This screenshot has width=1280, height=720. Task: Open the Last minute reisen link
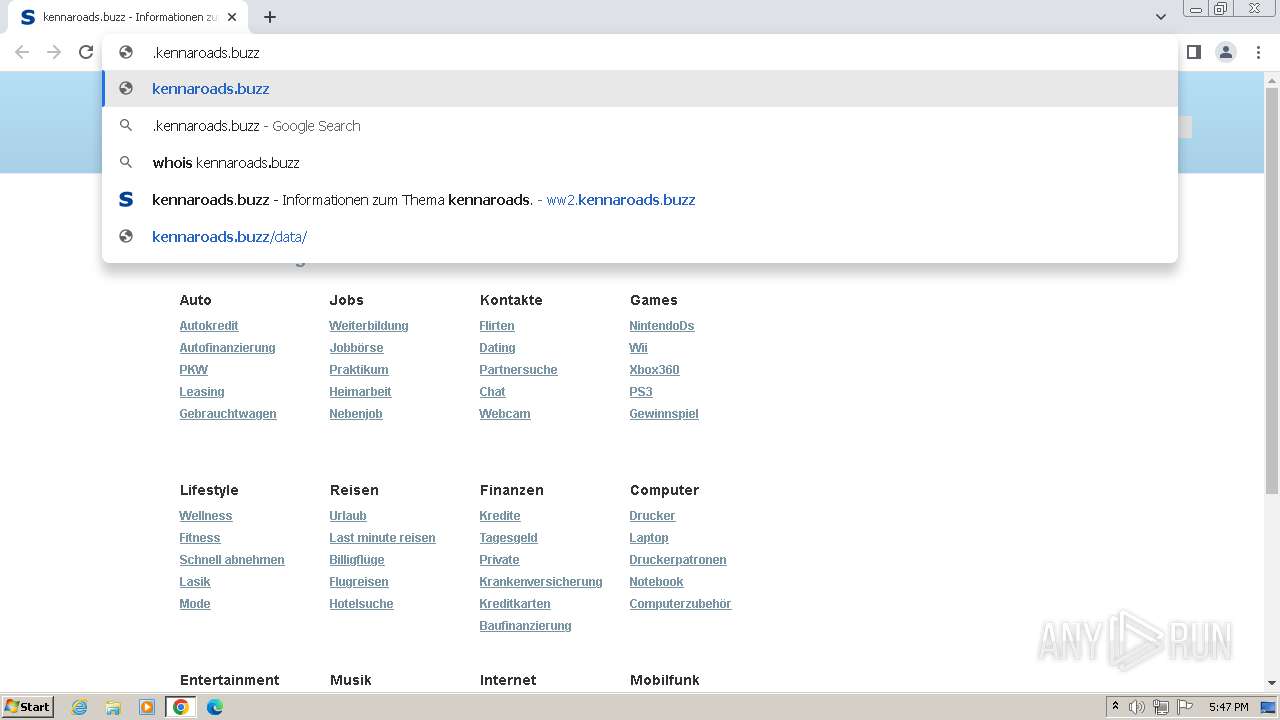382,538
